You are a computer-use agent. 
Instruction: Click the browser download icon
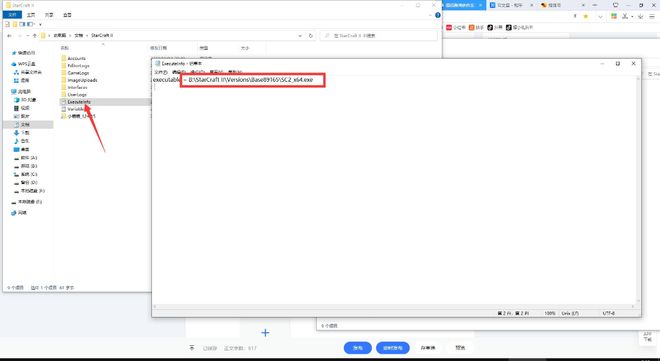pos(640,16)
